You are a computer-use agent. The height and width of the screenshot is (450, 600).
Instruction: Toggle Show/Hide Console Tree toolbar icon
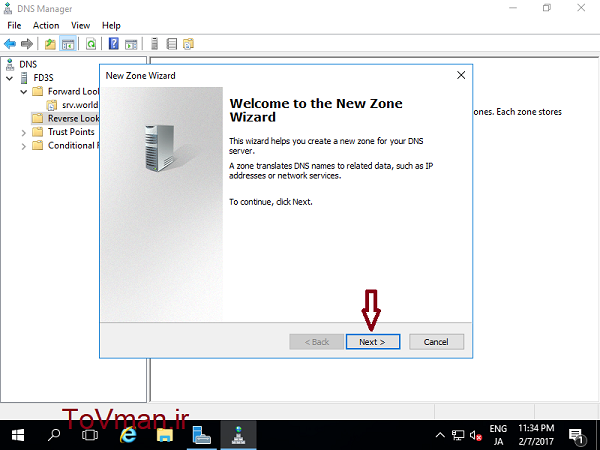(x=68, y=44)
